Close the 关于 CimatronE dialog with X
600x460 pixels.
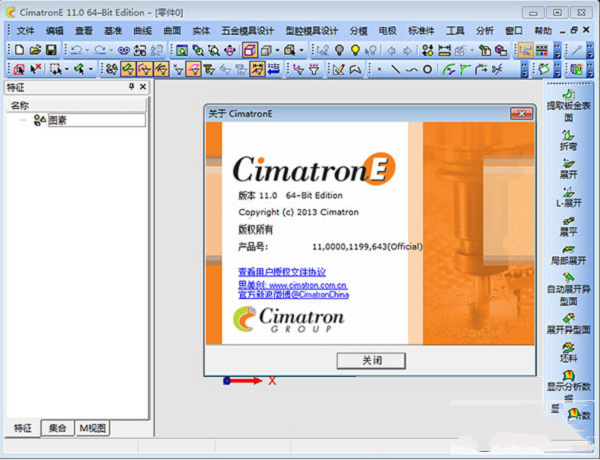click(521, 114)
